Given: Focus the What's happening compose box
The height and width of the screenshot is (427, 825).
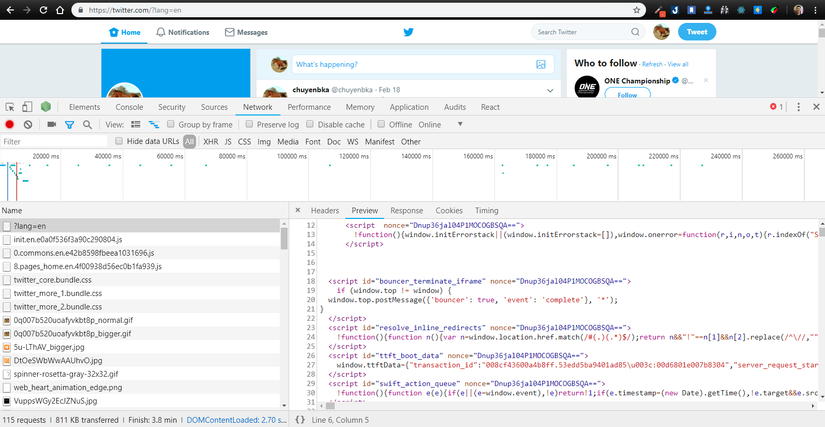Looking at the screenshot, I should (x=422, y=65).
